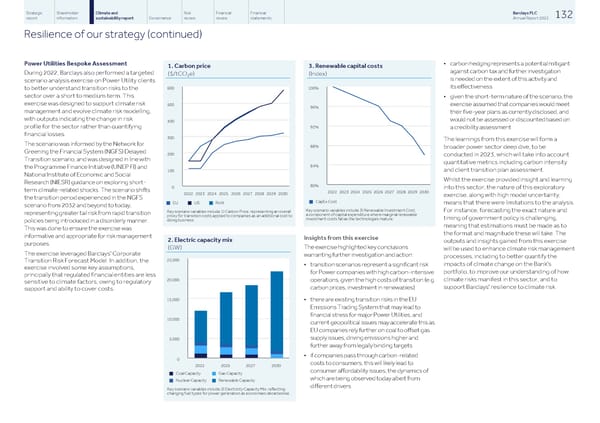This screenshot has width=600, height=423.
Task: Select the CapEx Cost legend marker
Action: tap(307, 202)
